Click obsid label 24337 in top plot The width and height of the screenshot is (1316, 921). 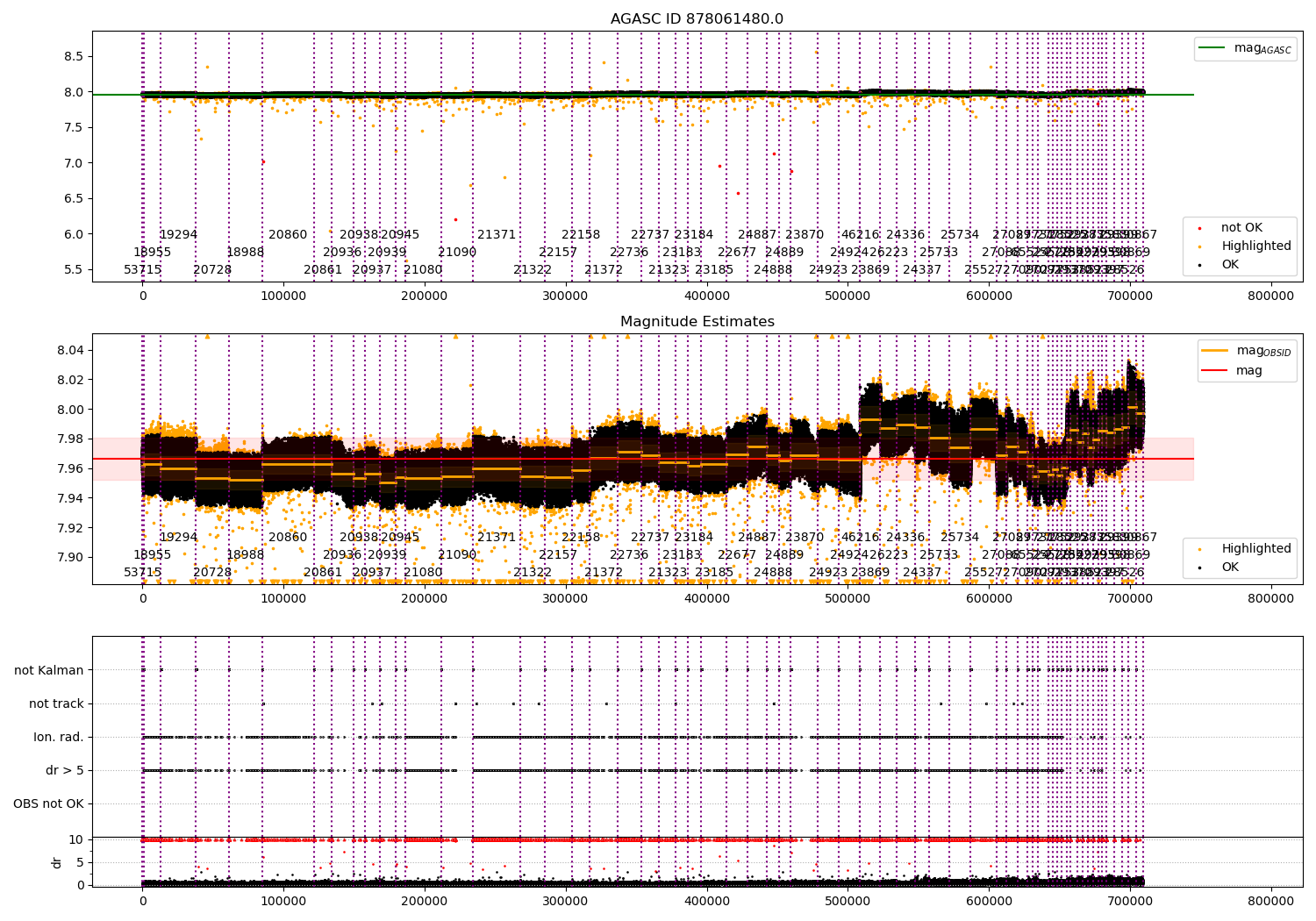pos(922,269)
